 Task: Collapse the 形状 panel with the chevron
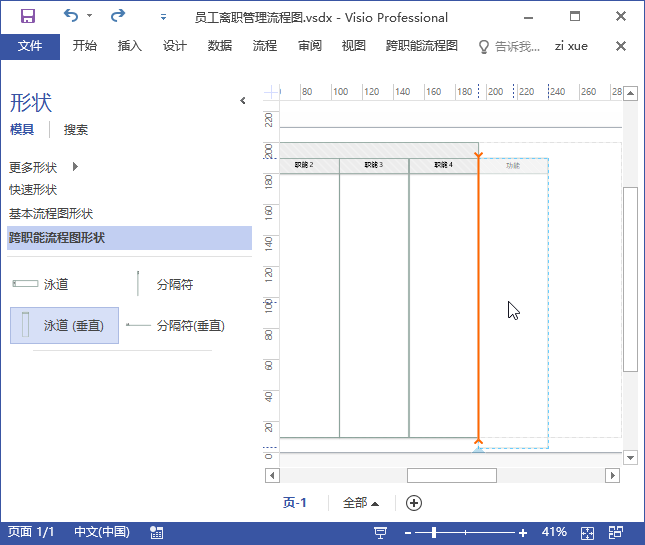(x=243, y=100)
